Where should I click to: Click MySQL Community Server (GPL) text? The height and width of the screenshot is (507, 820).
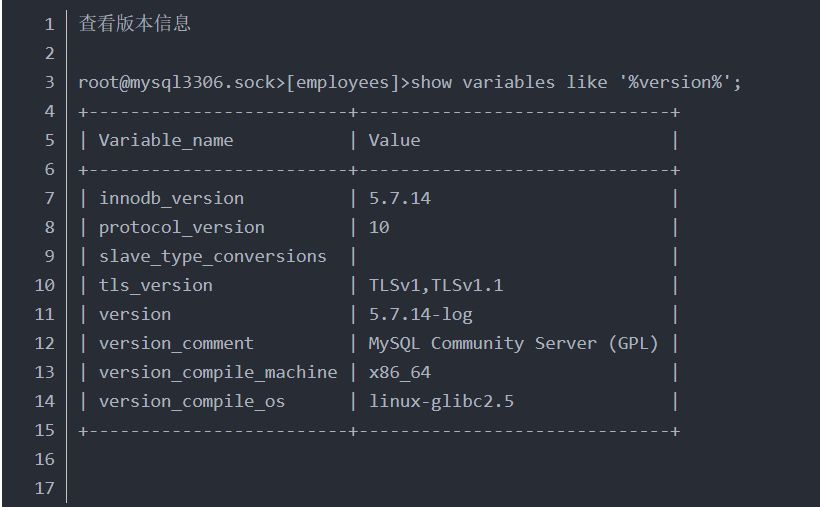pos(513,343)
